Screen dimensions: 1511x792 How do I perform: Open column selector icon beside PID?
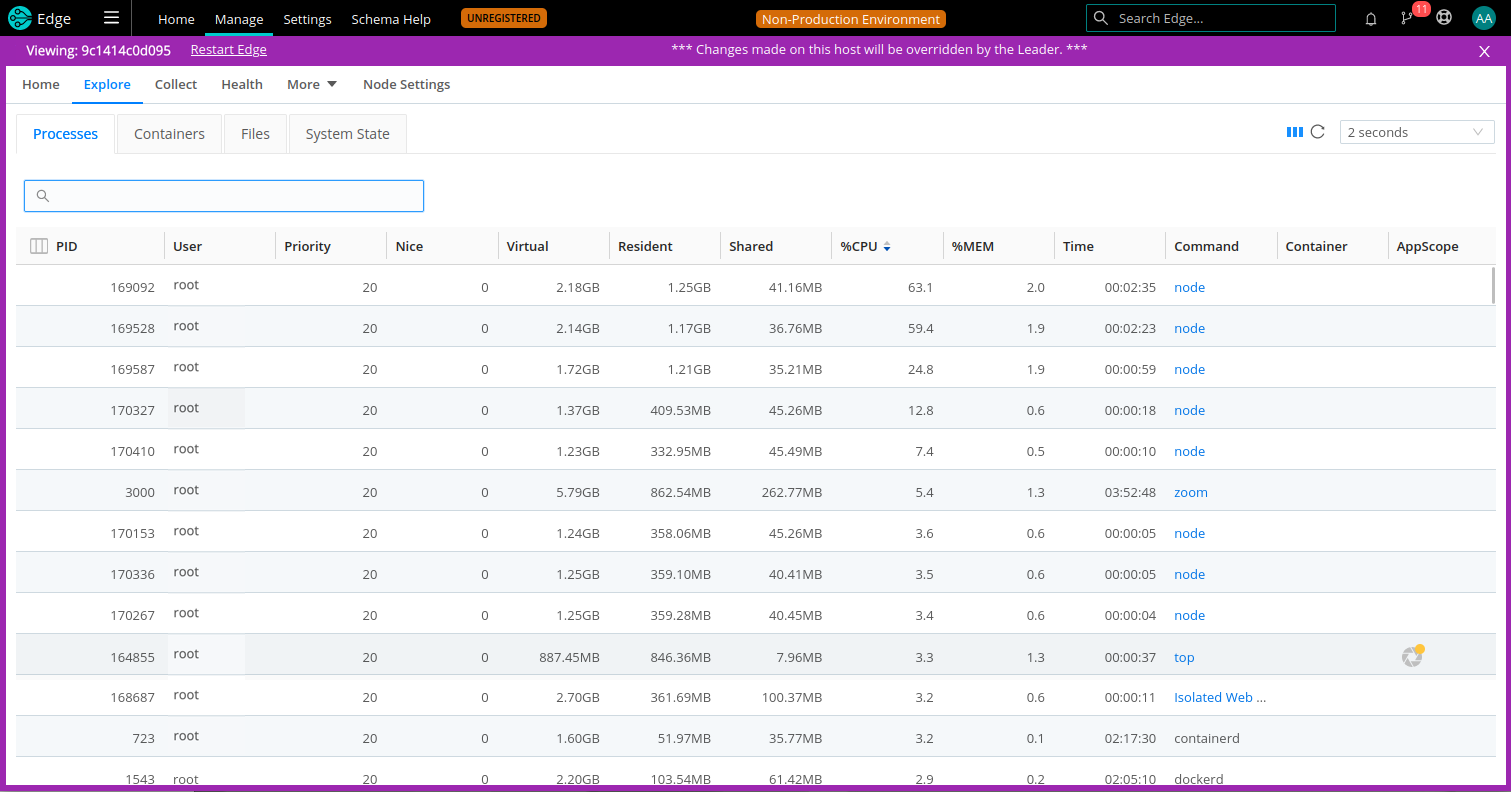[39, 246]
